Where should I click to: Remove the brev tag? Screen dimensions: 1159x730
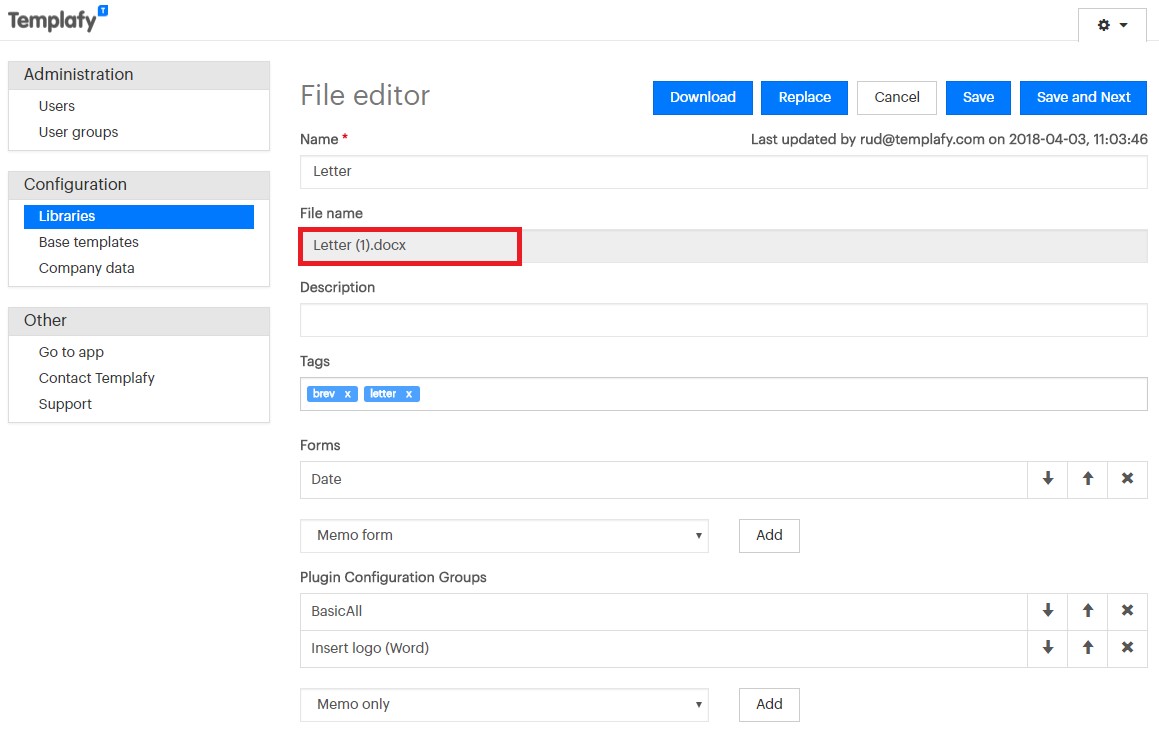click(347, 394)
